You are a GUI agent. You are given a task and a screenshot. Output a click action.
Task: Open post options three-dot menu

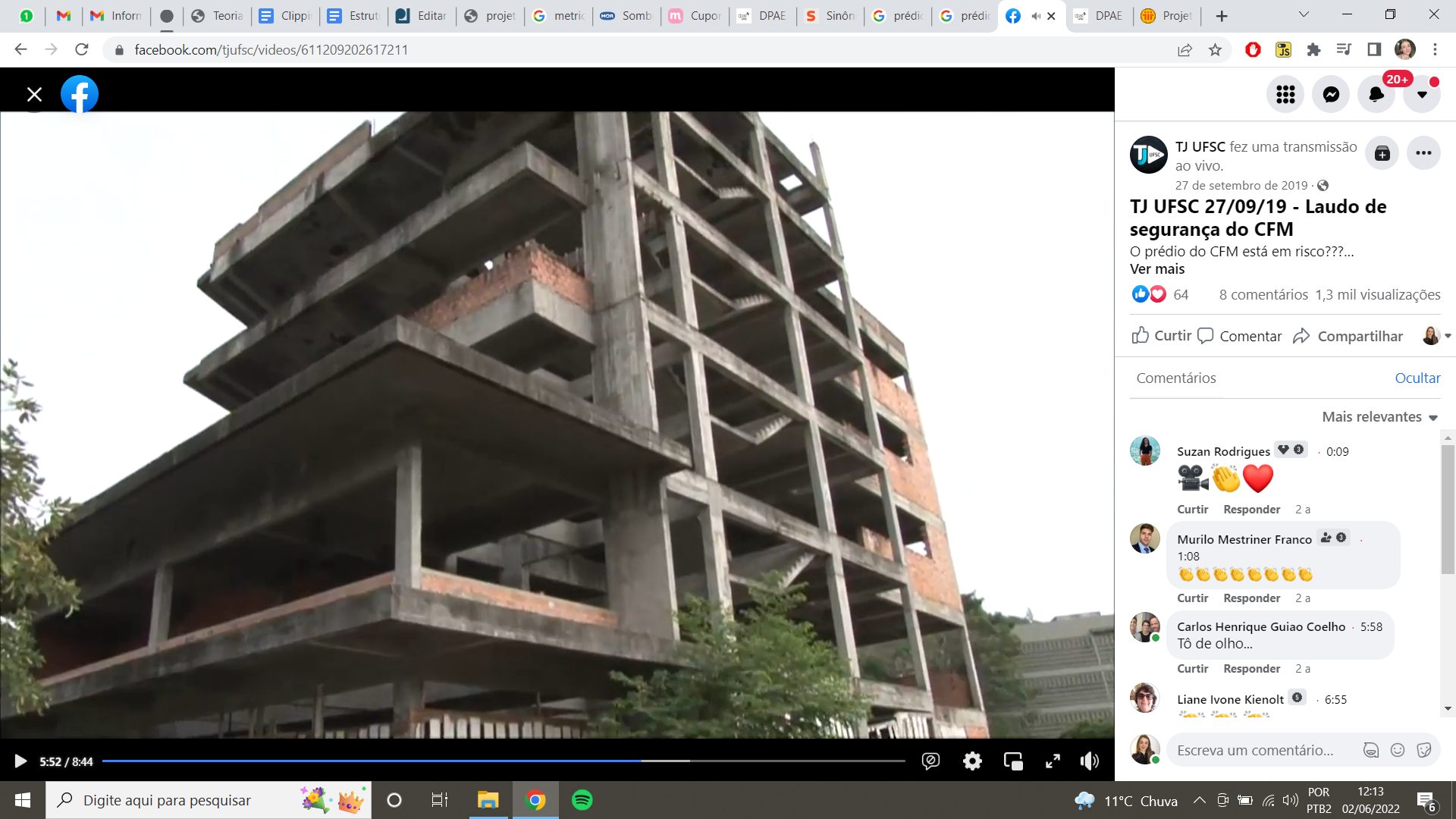coord(1423,154)
